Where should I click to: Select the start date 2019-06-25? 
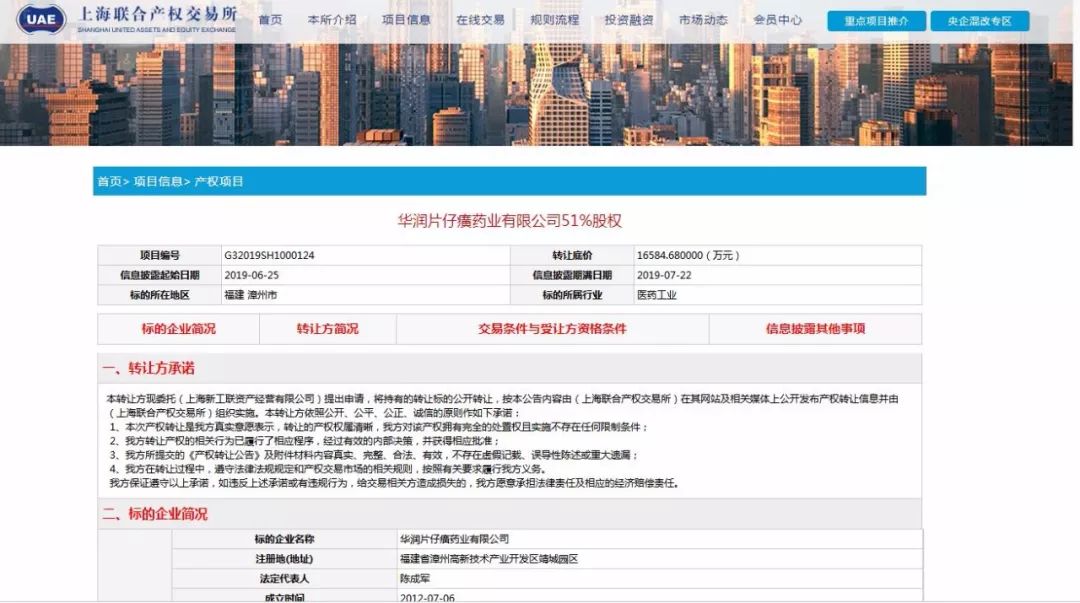[x=251, y=275]
